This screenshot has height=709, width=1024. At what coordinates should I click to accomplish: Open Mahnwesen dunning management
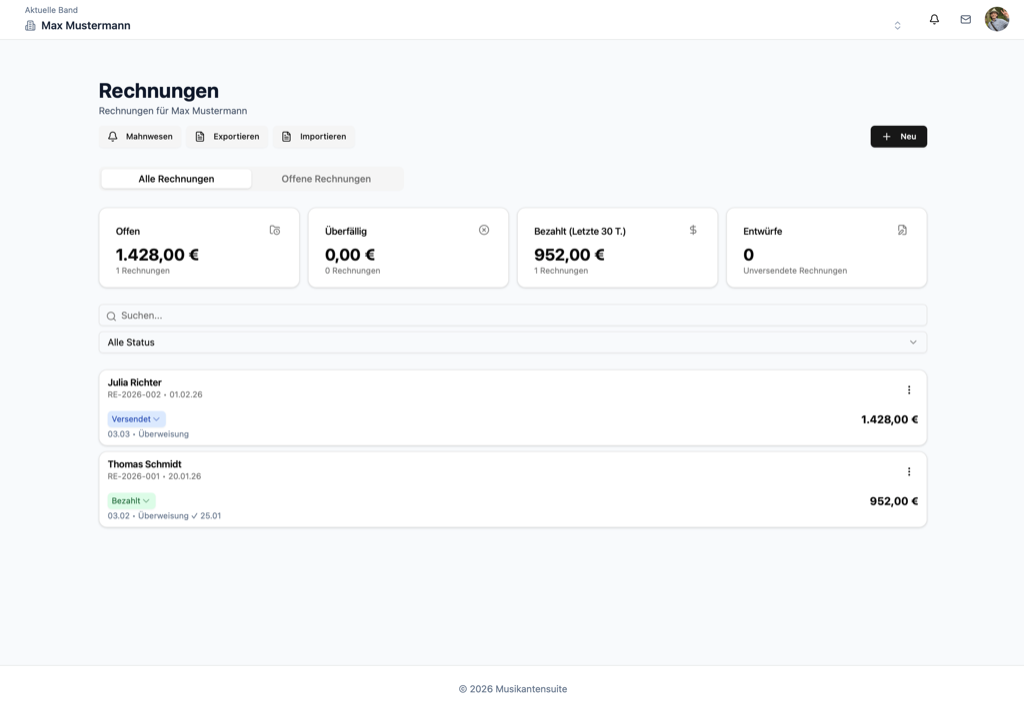140,136
